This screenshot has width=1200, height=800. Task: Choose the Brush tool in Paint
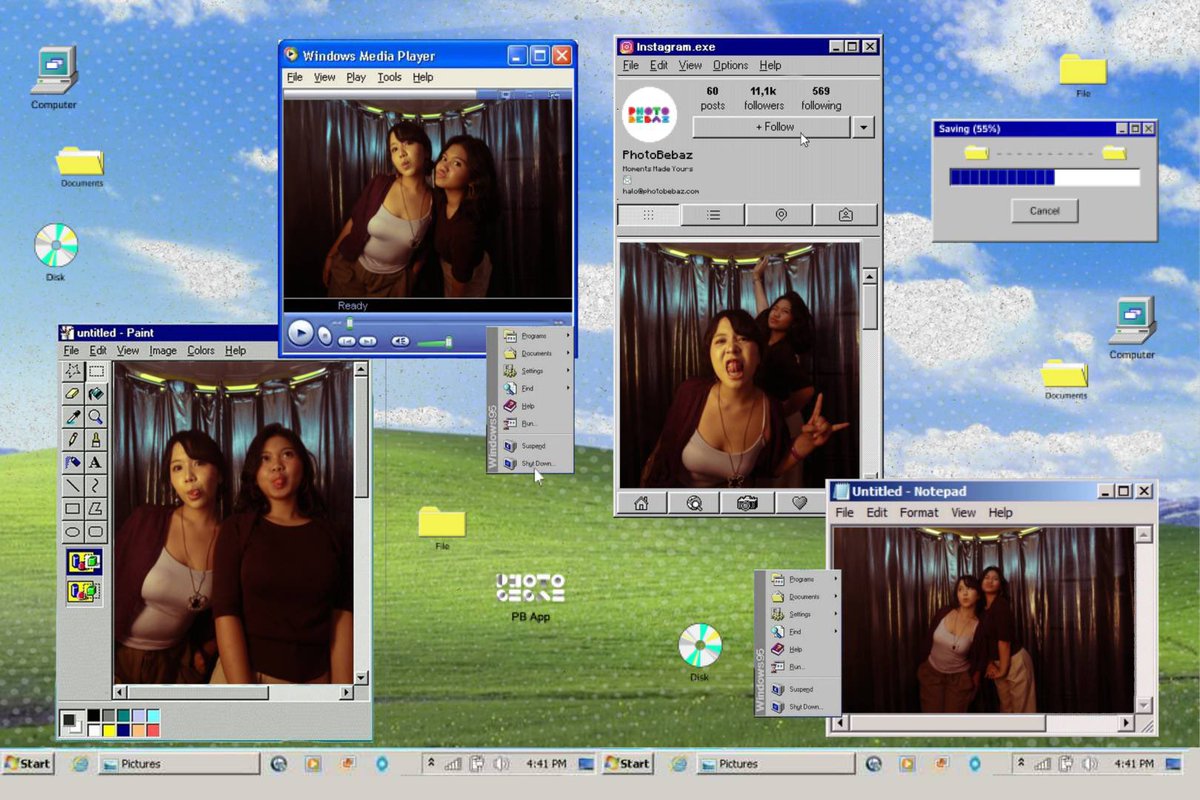pos(96,439)
